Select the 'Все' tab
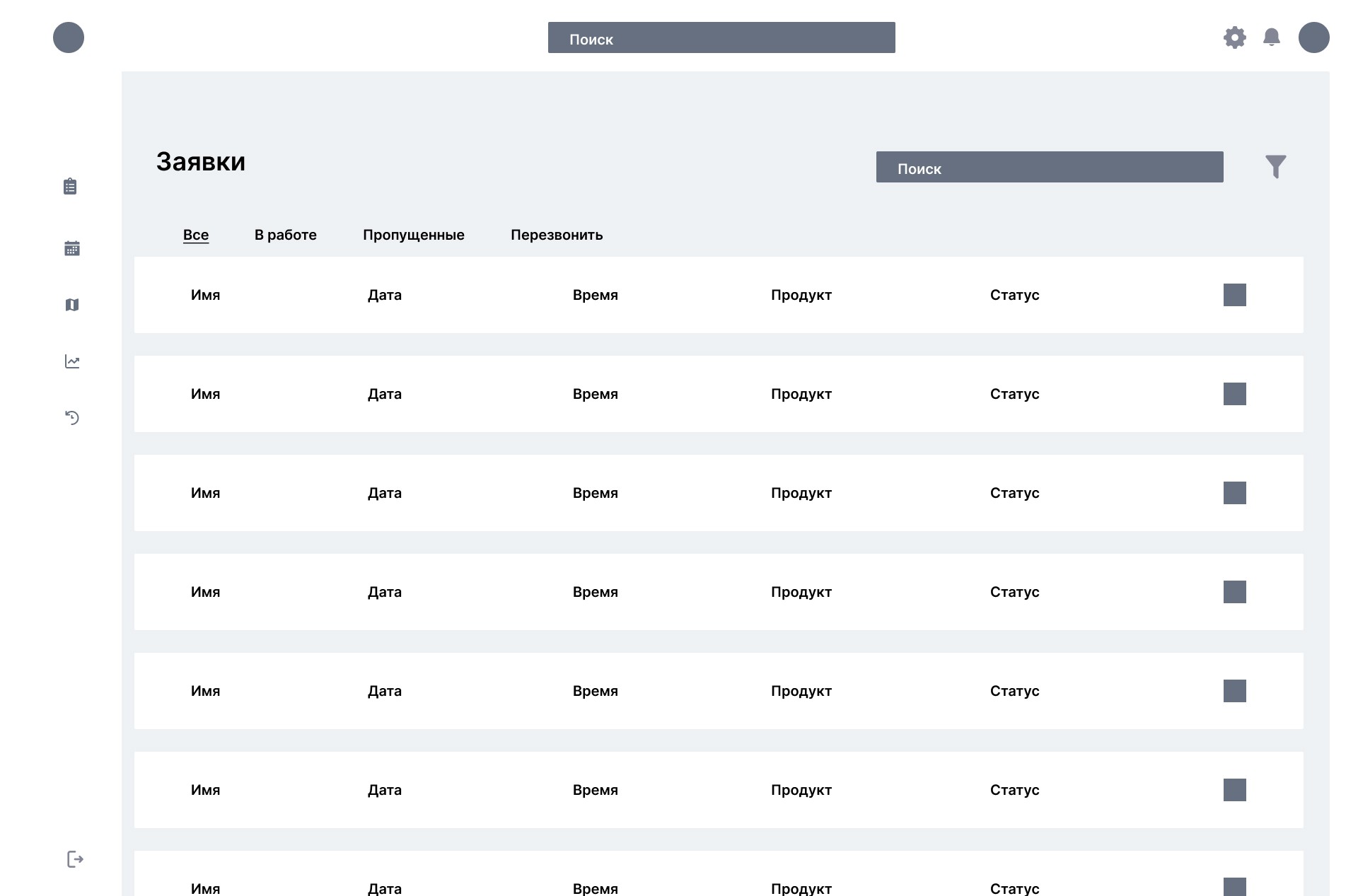The height and width of the screenshot is (896, 1358). click(x=196, y=235)
